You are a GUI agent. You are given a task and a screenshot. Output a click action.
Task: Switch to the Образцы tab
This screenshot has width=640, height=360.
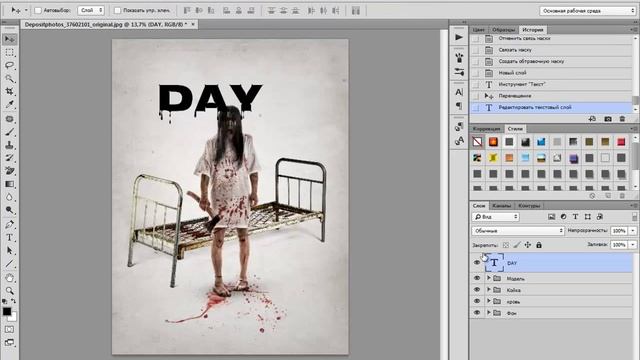point(504,30)
